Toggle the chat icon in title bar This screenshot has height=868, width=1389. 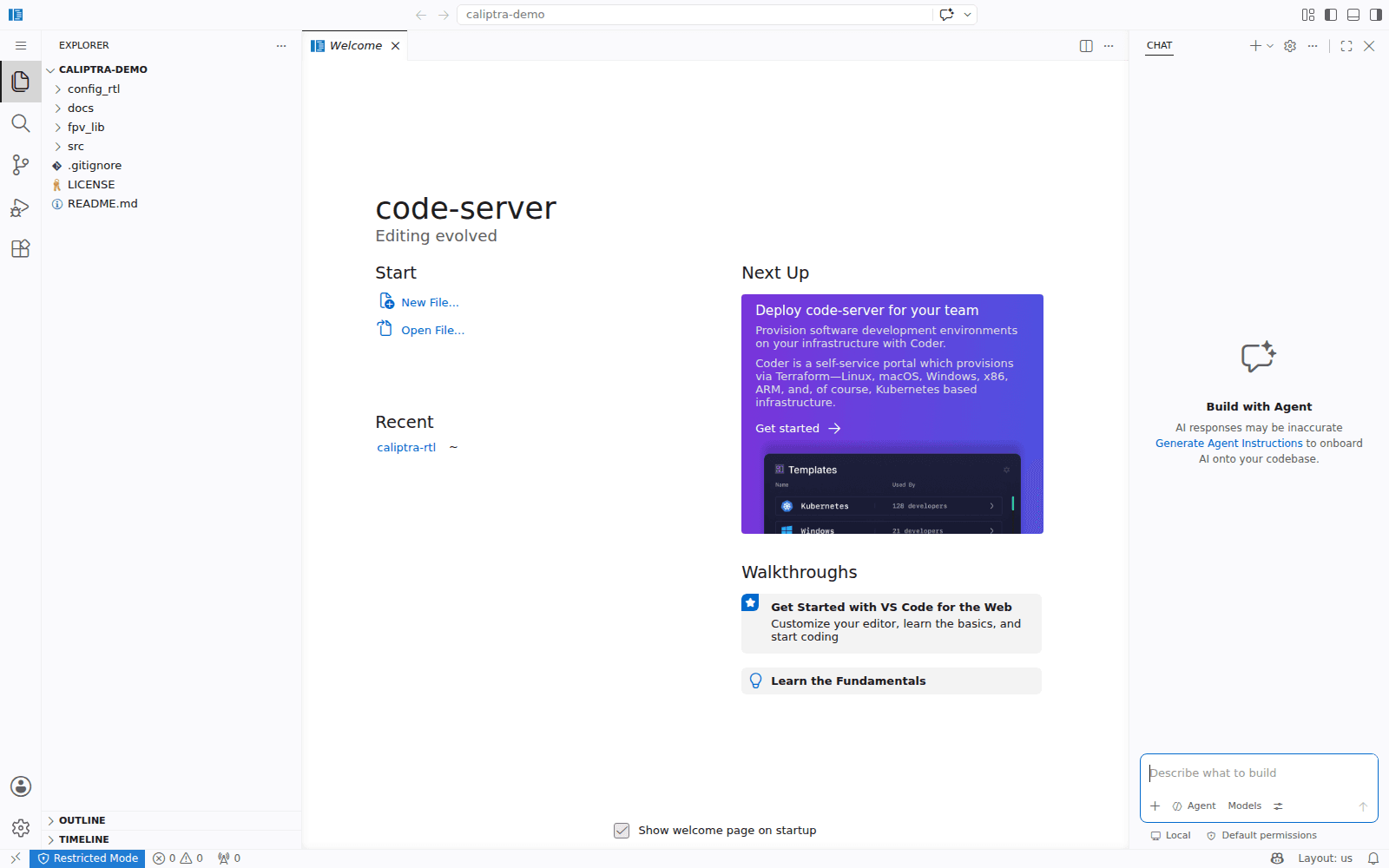click(946, 15)
